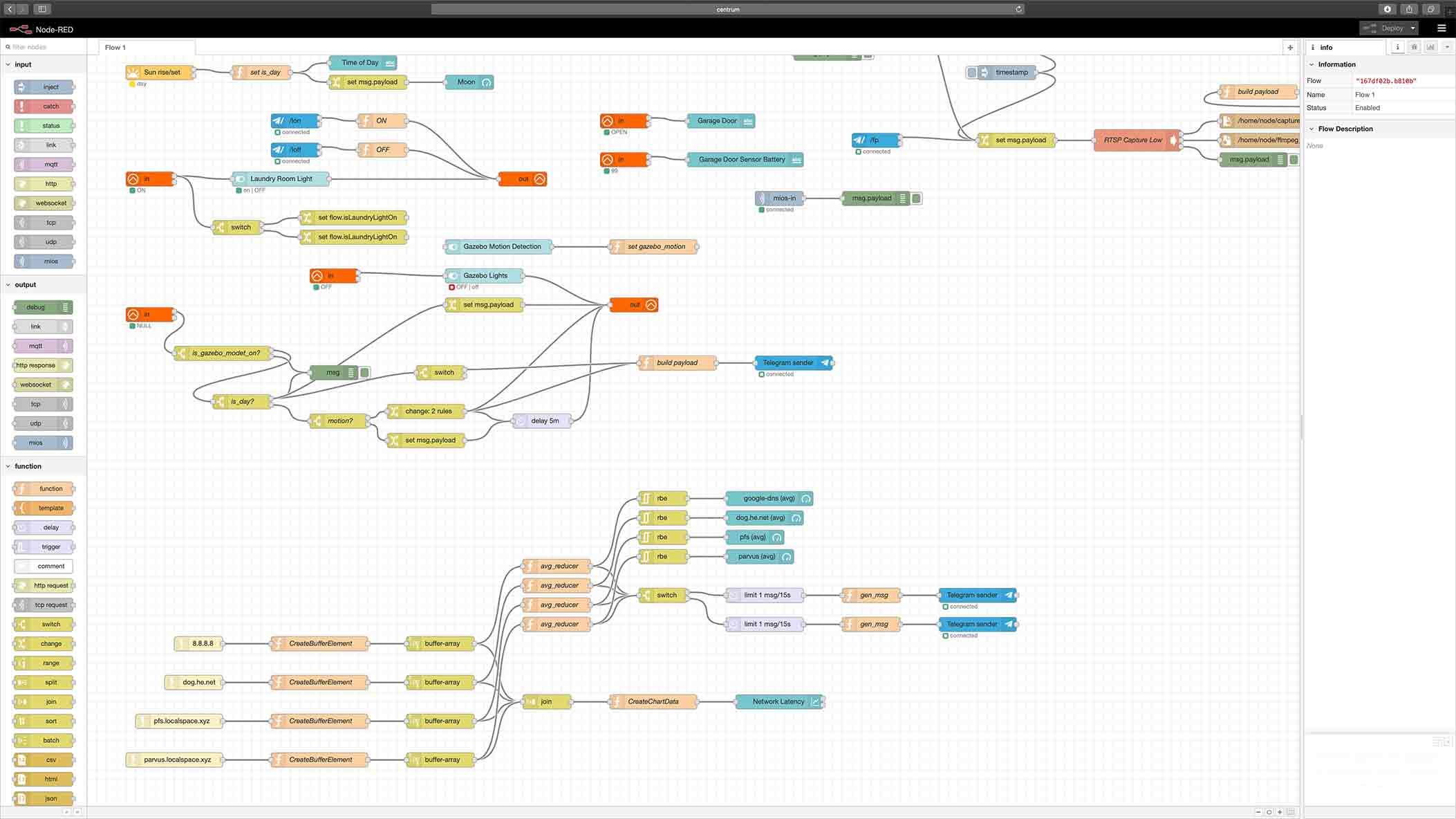Collapse the Flow Description section
The height and width of the screenshot is (819, 1456).
[1379, 129]
